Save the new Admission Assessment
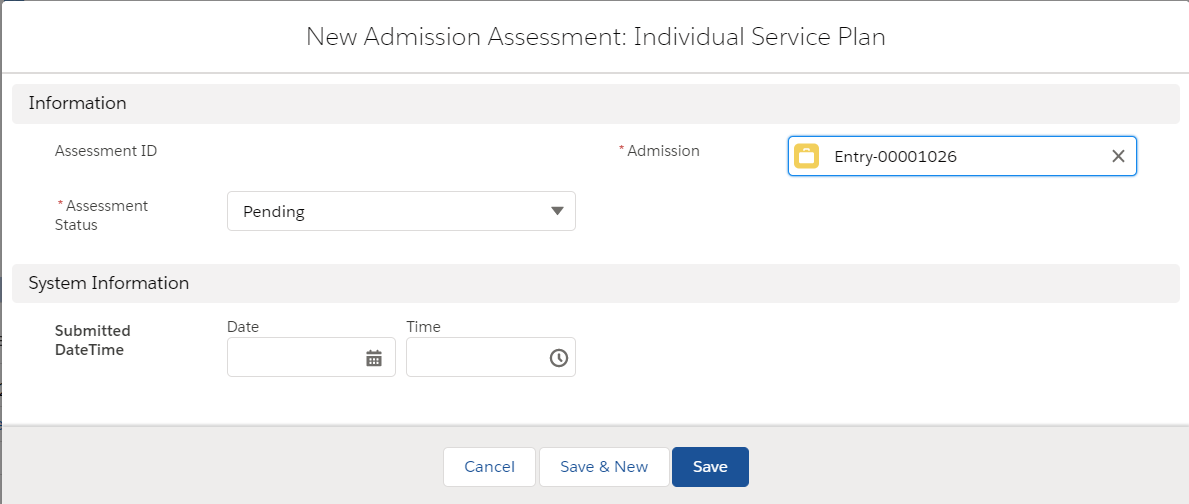Image resolution: width=1189 pixels, height=504 pixels. tap(710, 467)
